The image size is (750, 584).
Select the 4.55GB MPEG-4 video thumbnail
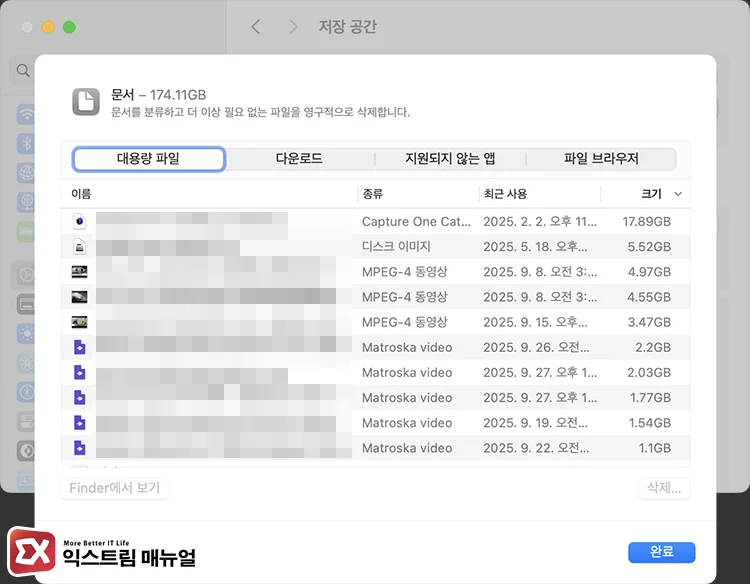(80, 297)
